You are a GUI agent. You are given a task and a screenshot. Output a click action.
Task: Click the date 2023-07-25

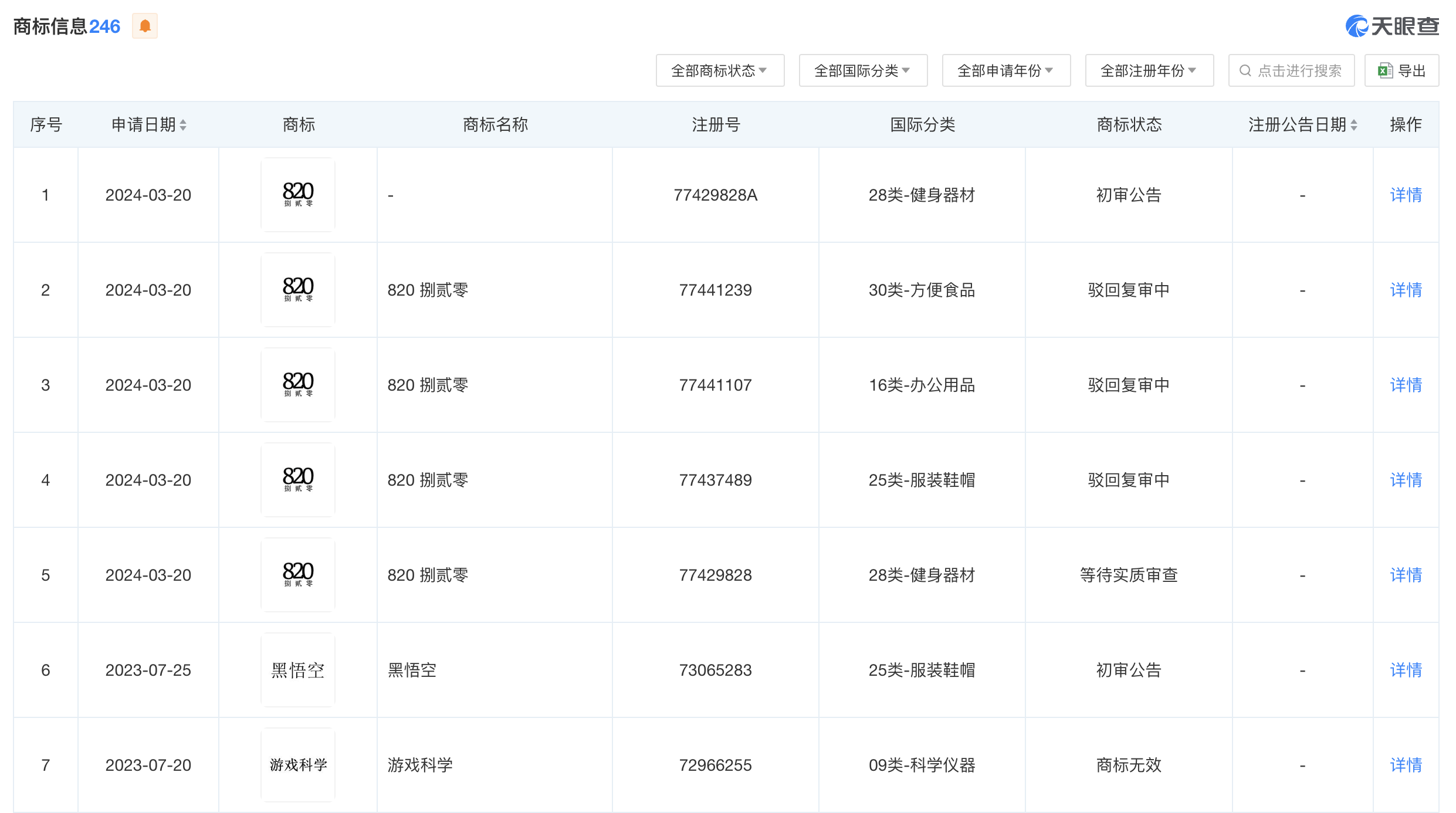pos(148,670)
